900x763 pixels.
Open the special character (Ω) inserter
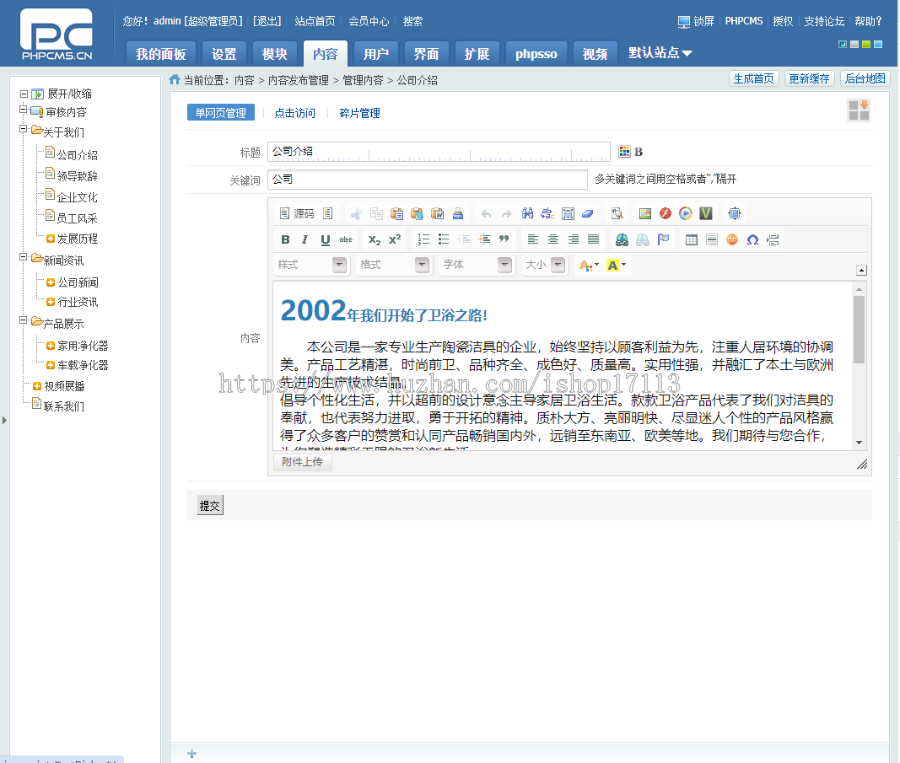pos(754,240)
